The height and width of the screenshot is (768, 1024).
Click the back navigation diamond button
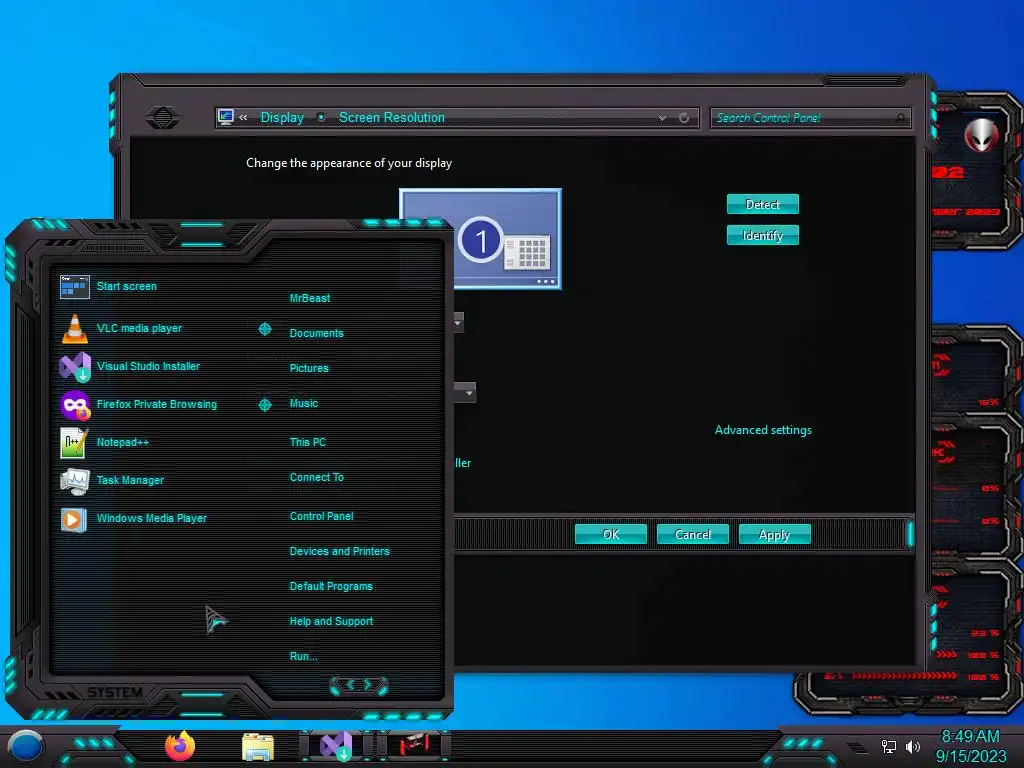click(163, 118)
